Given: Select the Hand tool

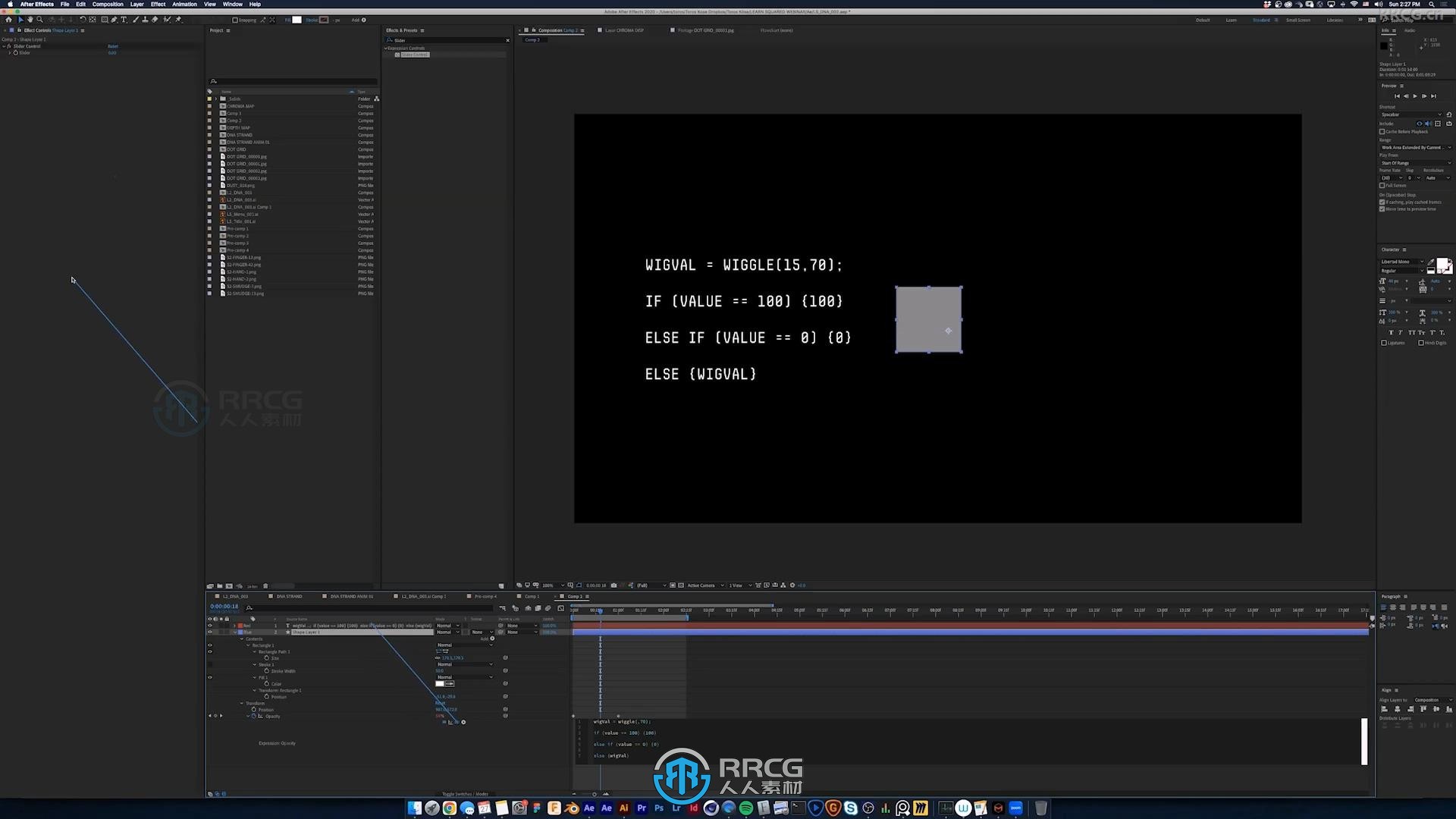Looking at the screenshot, I should (x=30, y=20).
